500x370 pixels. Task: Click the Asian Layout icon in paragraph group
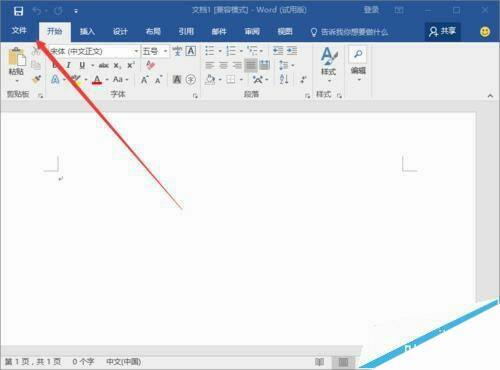tap(257, 79)
